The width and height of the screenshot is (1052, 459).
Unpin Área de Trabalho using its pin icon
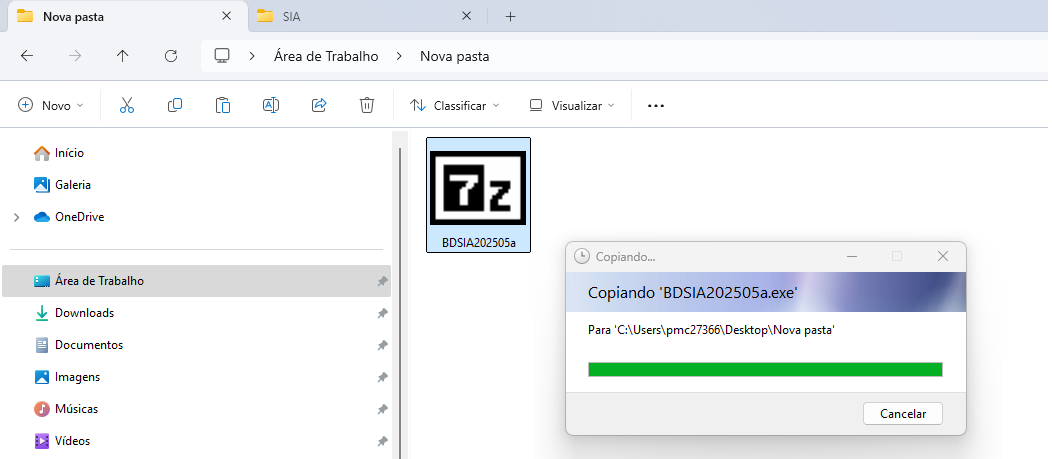tap(382, 281)
